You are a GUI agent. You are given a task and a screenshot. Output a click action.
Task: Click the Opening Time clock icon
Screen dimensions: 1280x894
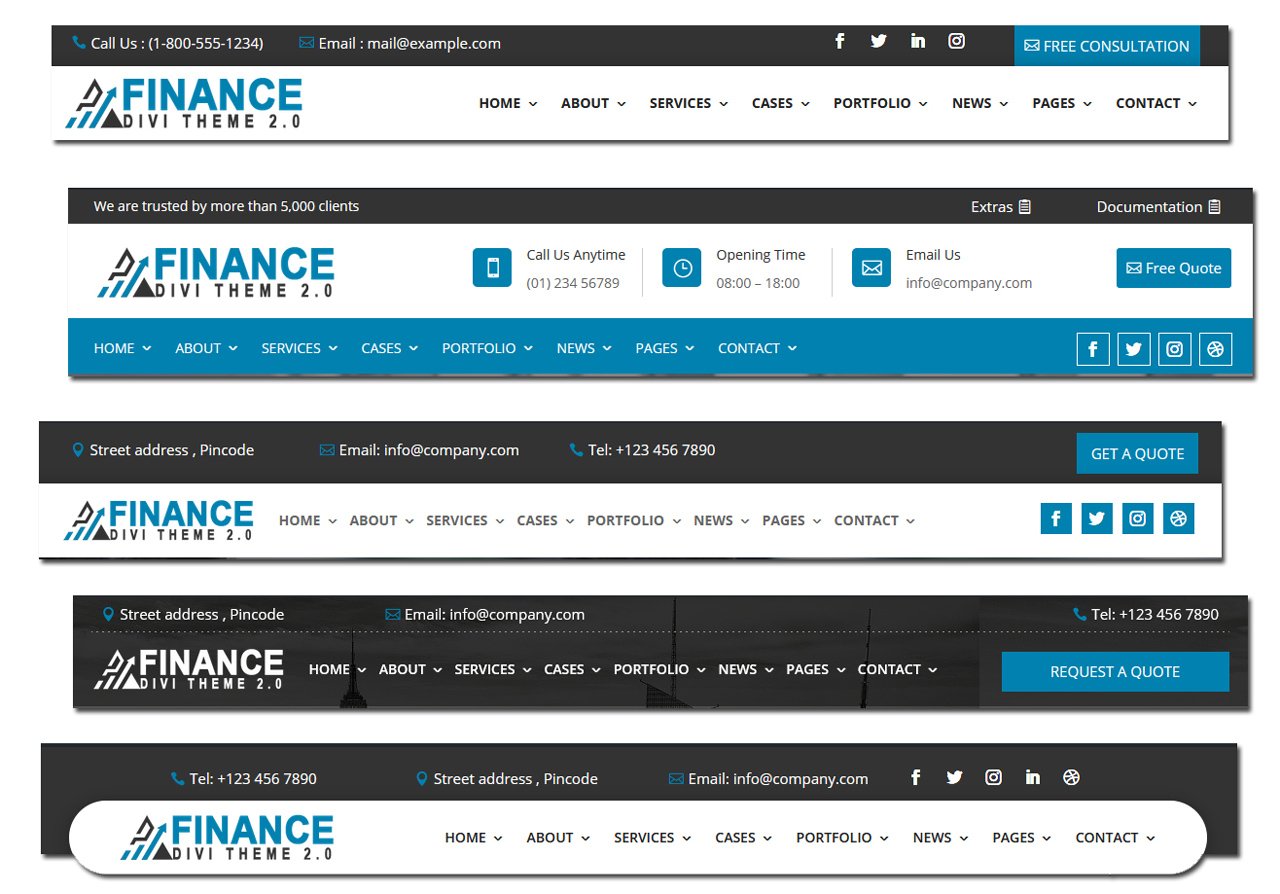click(x=682, y=268)
